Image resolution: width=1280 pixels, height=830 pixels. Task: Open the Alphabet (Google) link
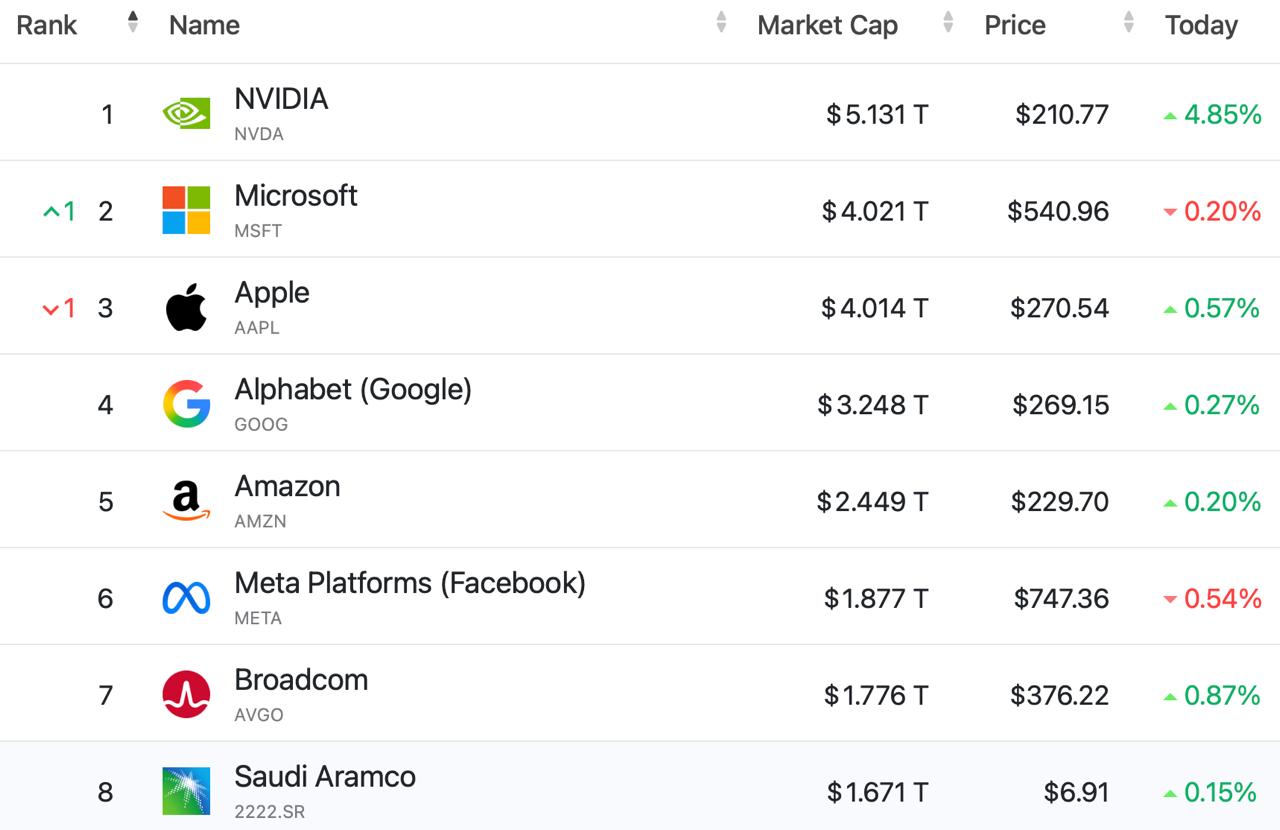(x=353, y=389)
